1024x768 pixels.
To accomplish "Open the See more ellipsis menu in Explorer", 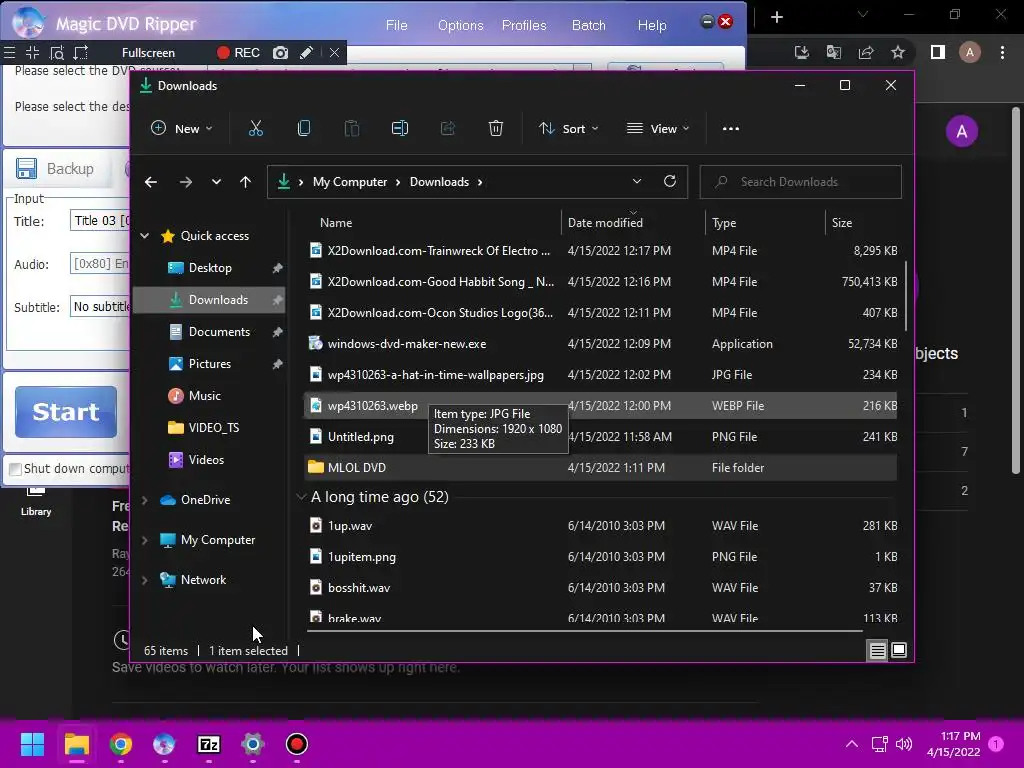I will point(731,129).
